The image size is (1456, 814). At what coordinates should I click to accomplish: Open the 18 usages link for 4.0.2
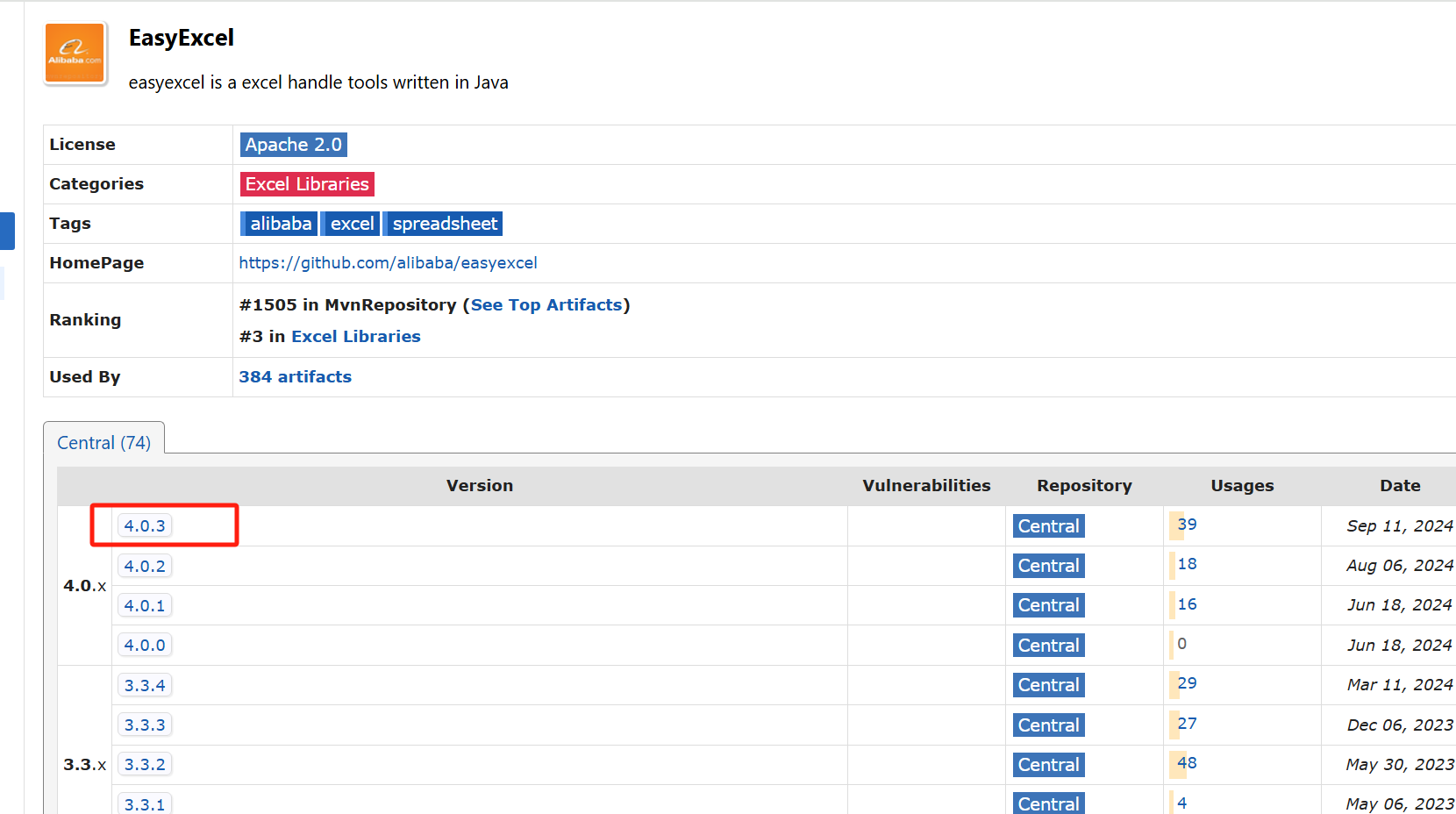(x=1187, y=564)
